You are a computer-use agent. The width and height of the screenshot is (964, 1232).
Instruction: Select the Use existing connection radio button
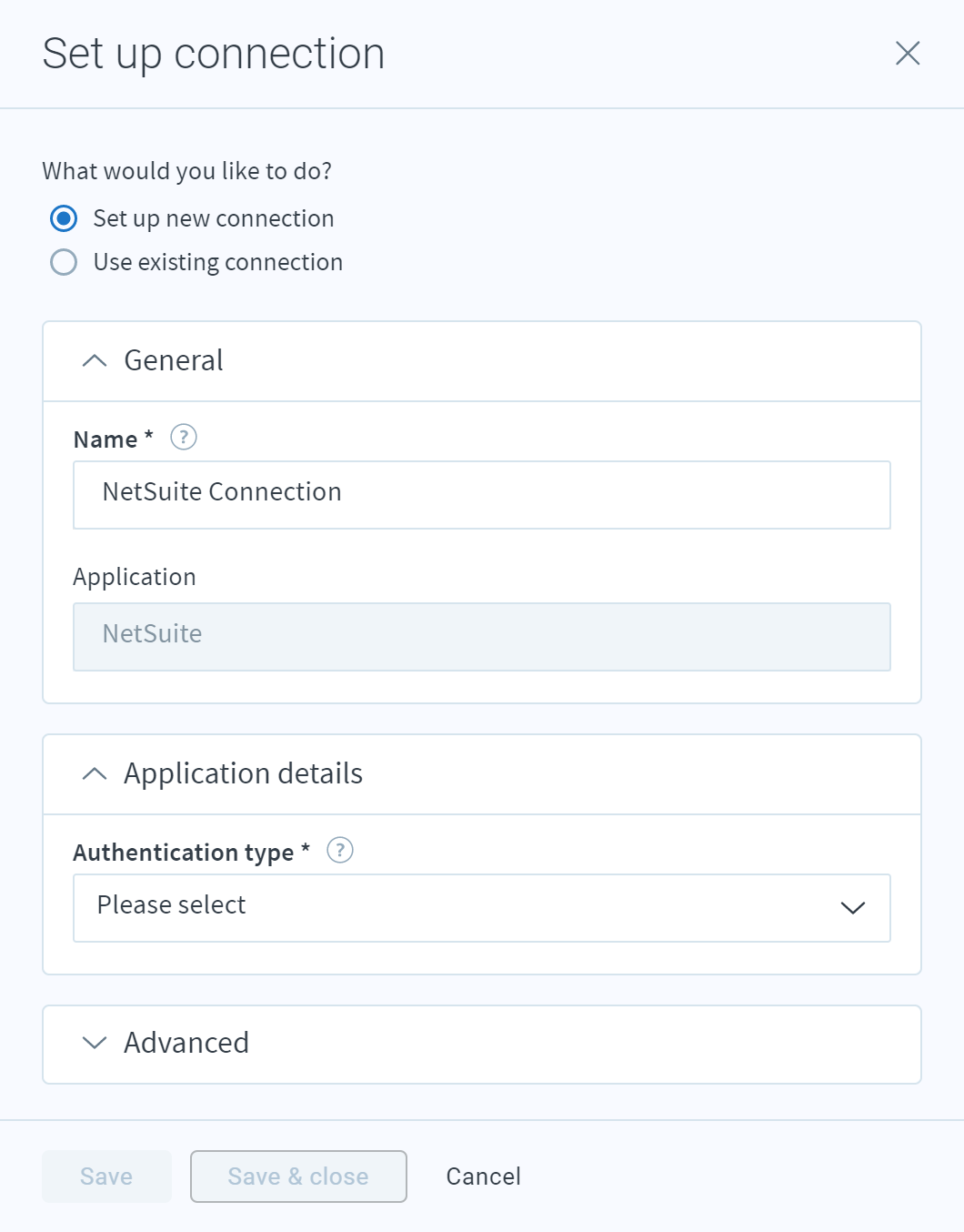click(64, 262)
